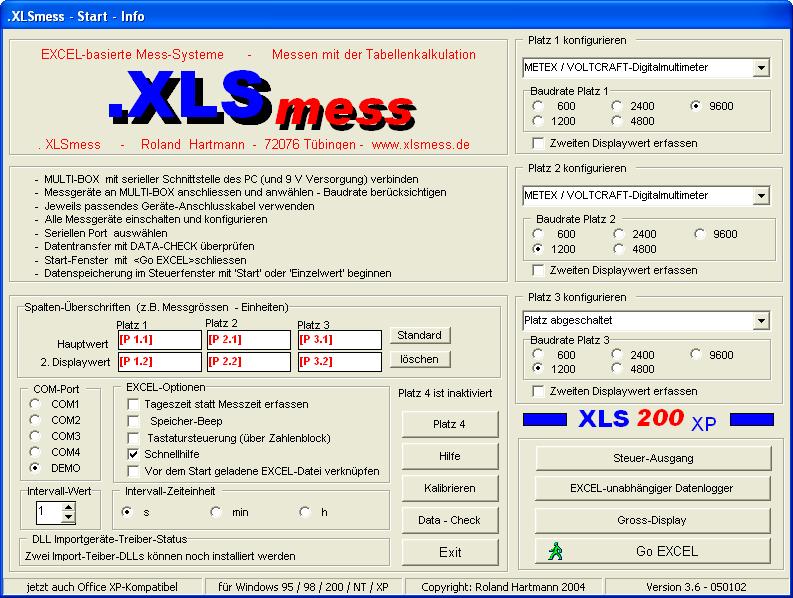793x598 pixels.
Task: Uncheck the Schnellhilfe option
Action: (x=134, y=454)
